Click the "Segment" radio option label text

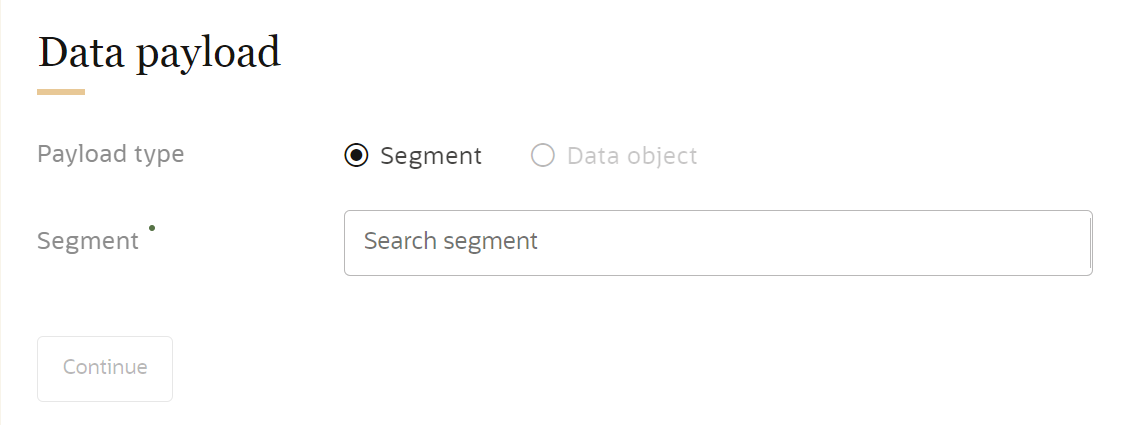(431, 156)
